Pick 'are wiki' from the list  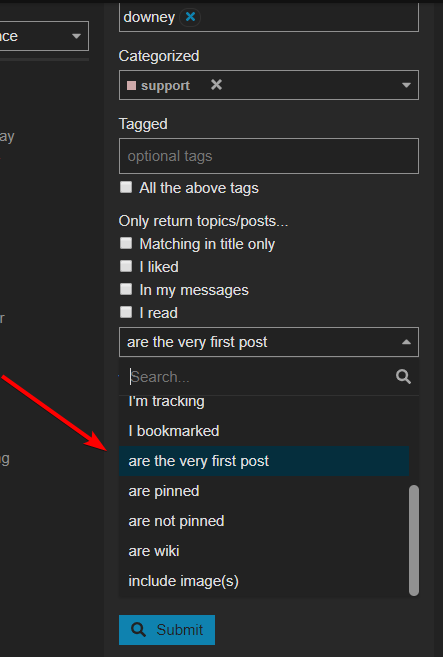(x=264, y=551)
